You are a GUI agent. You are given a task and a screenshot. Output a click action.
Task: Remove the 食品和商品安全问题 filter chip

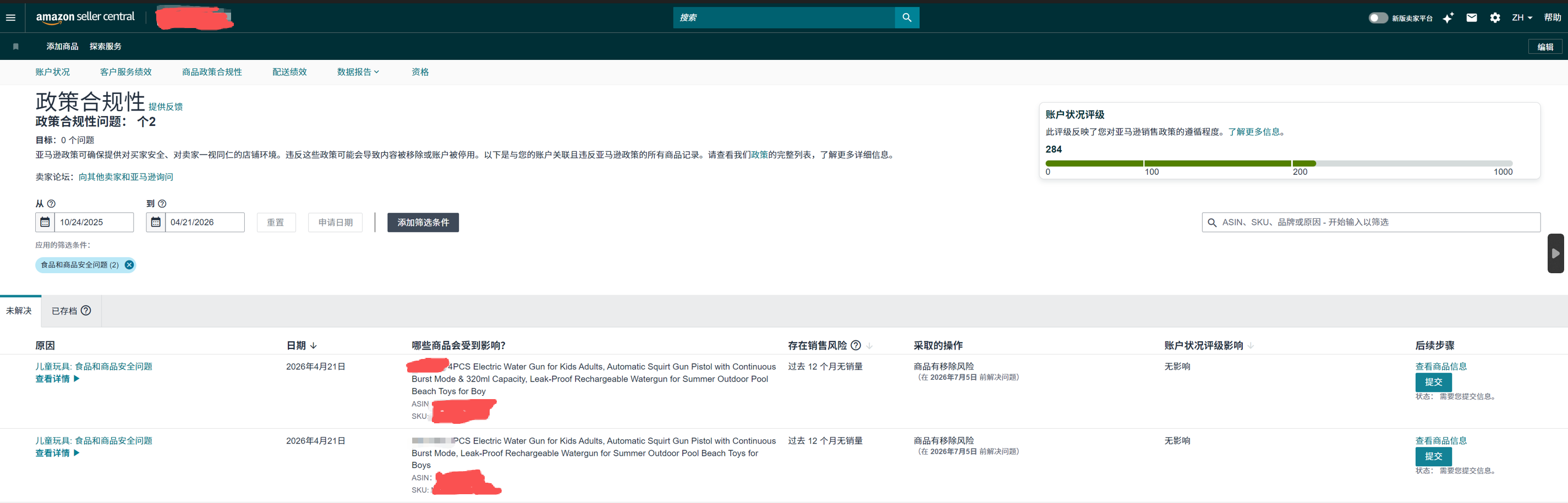[129, 264]
